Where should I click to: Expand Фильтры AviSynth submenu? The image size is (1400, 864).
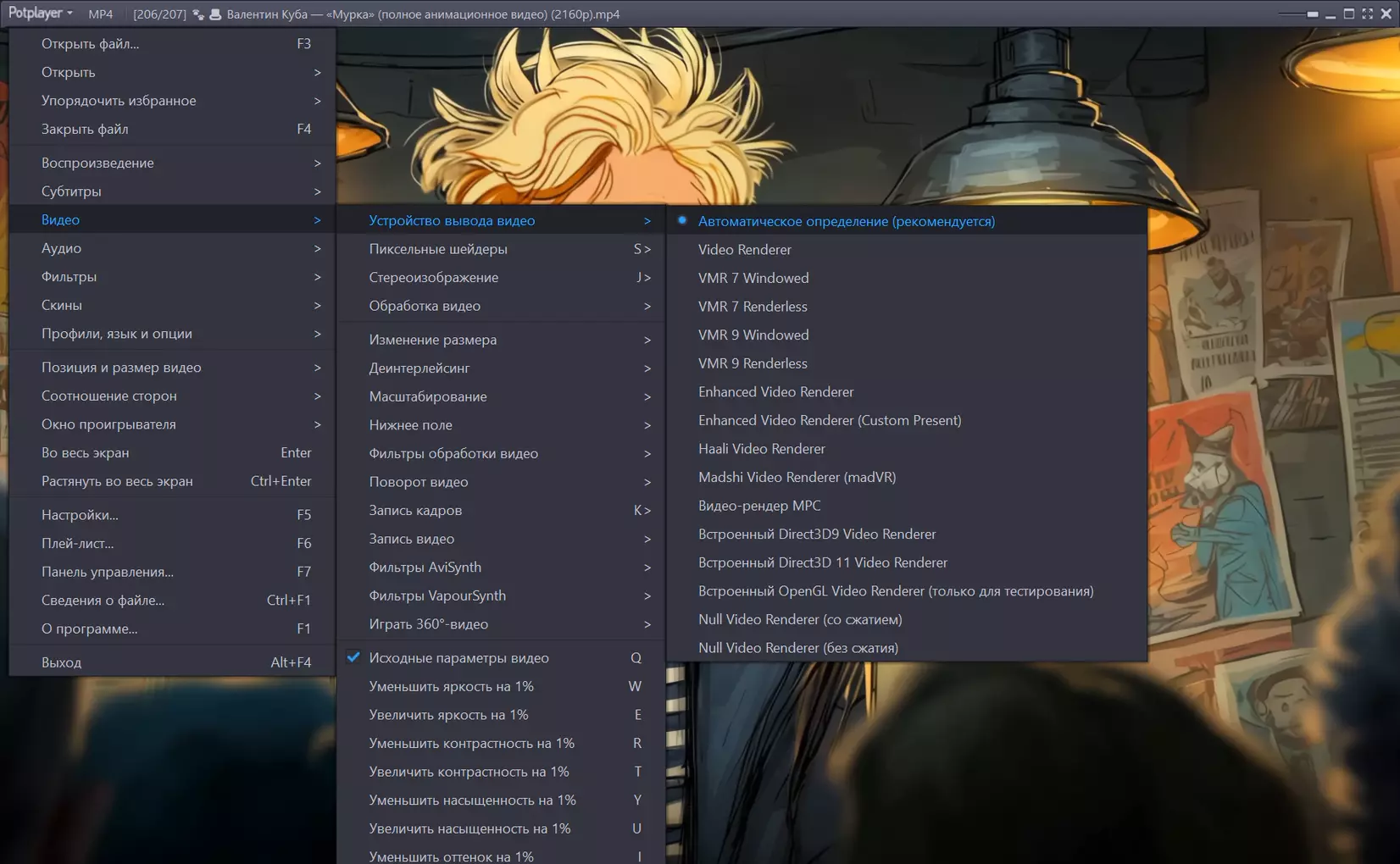point(500,568)
